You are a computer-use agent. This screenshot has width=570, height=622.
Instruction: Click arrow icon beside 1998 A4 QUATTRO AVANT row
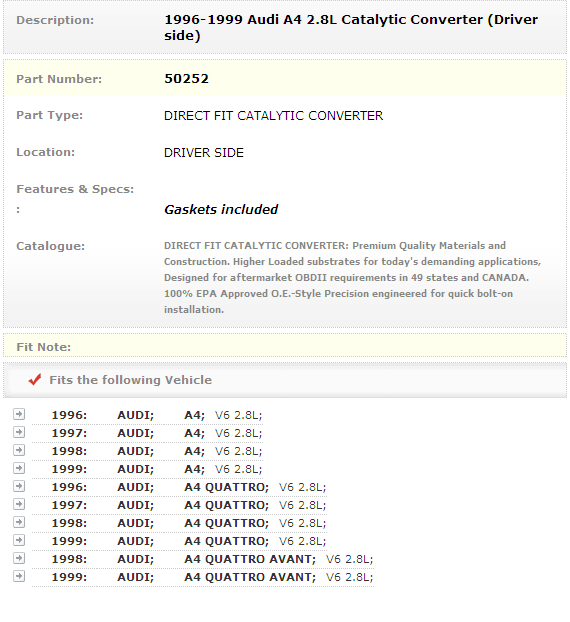(19, 559)
